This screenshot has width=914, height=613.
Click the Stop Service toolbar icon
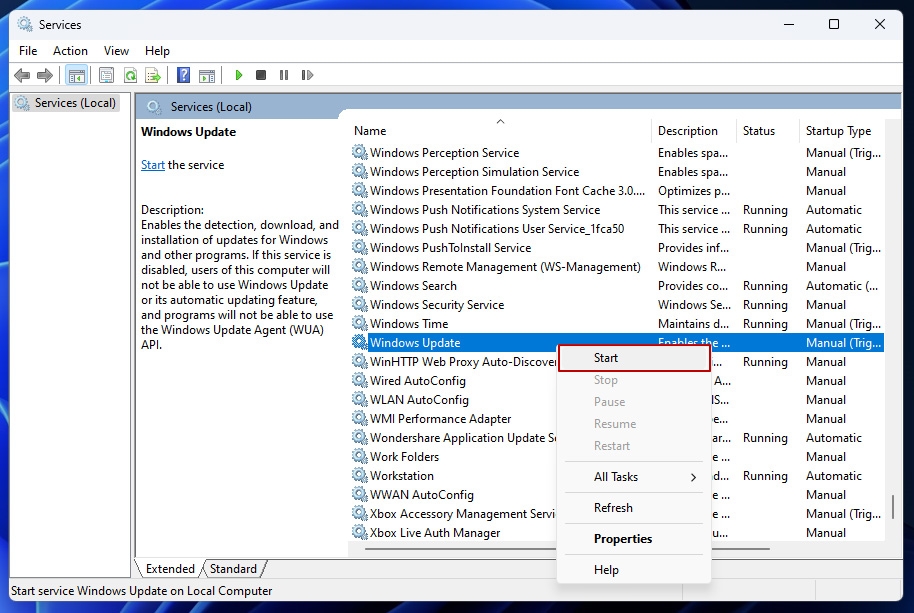[260, 74]
